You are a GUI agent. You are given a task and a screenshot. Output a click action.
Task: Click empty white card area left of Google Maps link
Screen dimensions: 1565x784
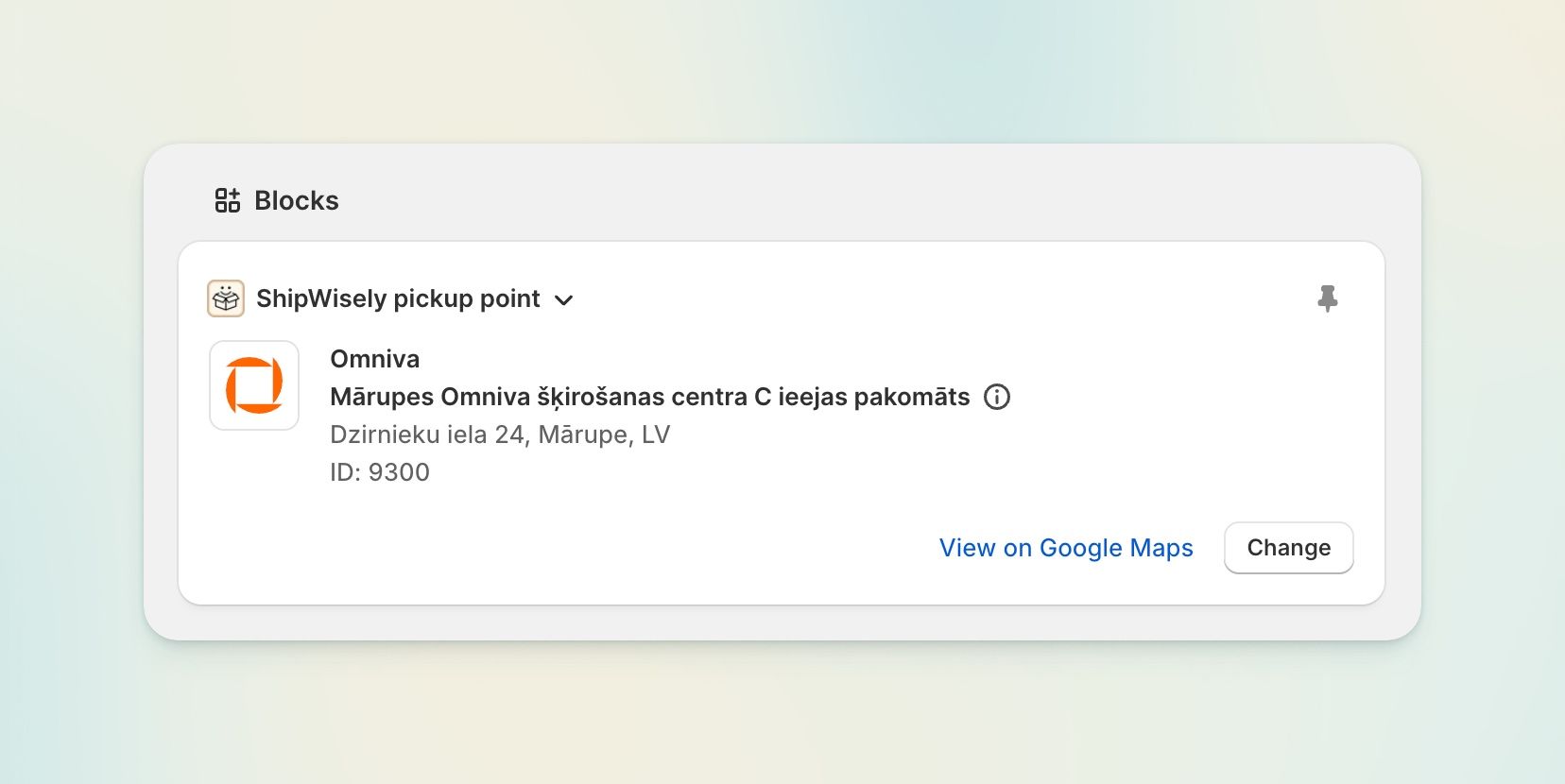pos(567,548)
